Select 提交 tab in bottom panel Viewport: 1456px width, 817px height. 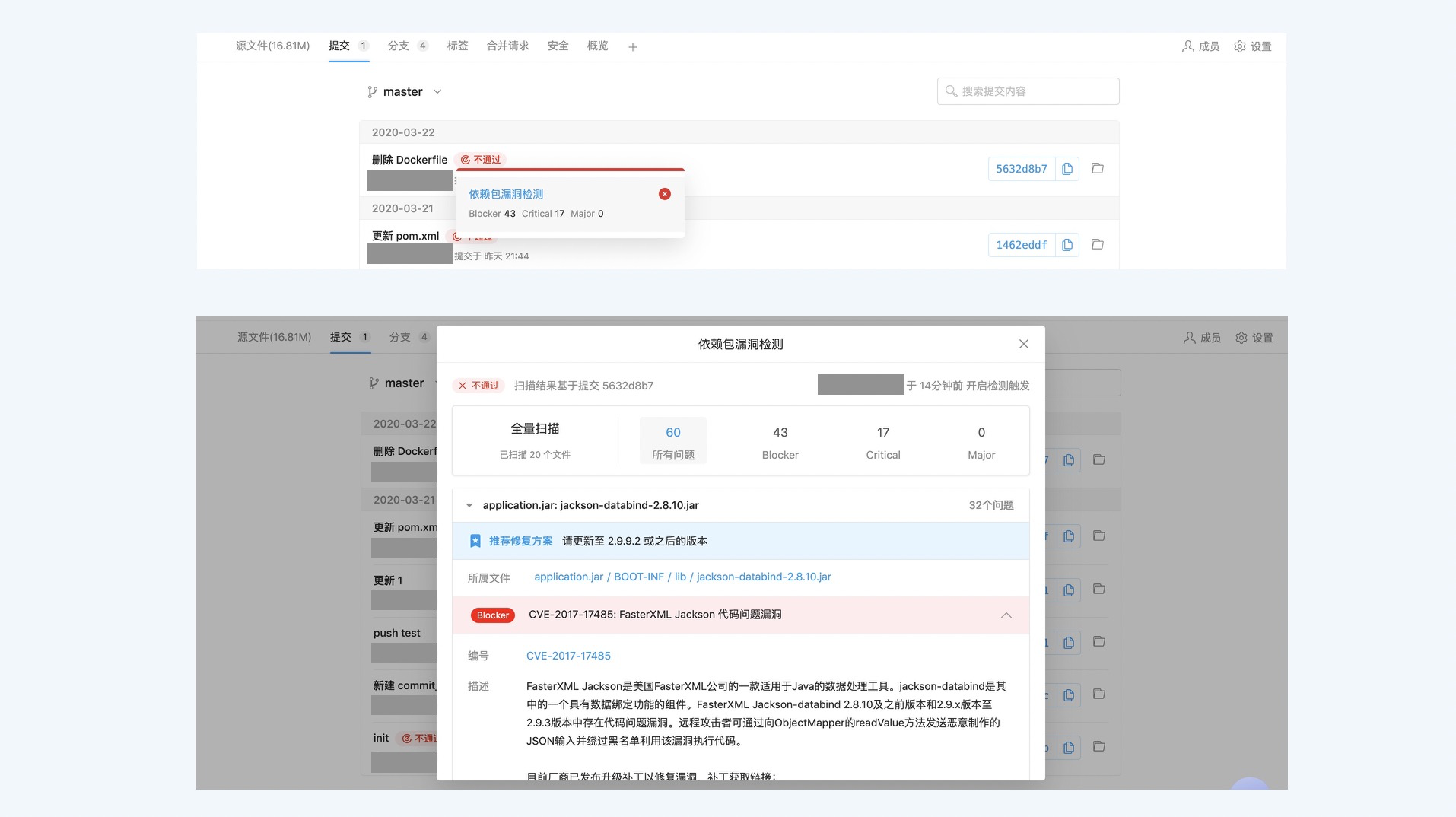(350, 337)
